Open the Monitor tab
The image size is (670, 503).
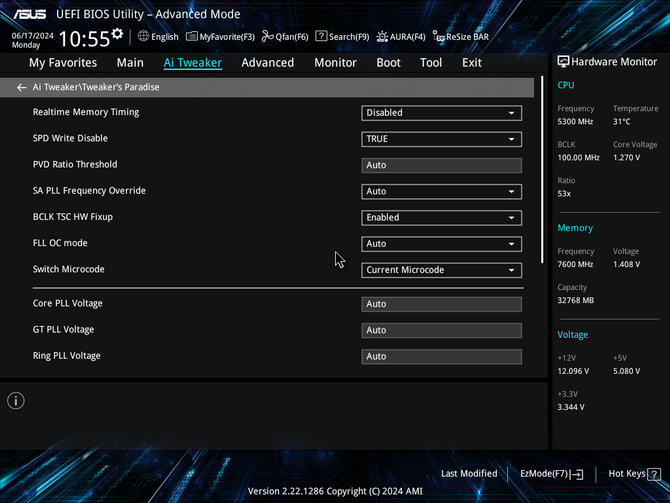coord(335,63)
